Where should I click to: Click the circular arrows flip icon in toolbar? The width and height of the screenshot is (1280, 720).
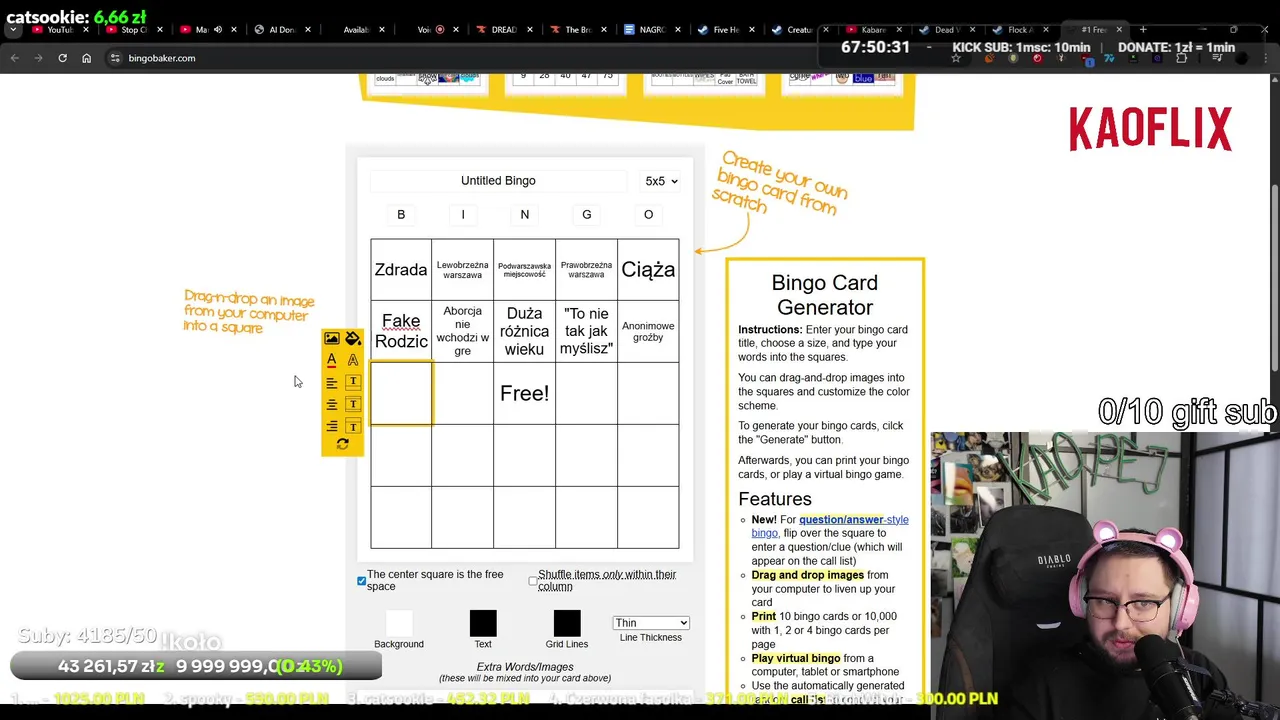pyautogui.click(x=342, y=444)
